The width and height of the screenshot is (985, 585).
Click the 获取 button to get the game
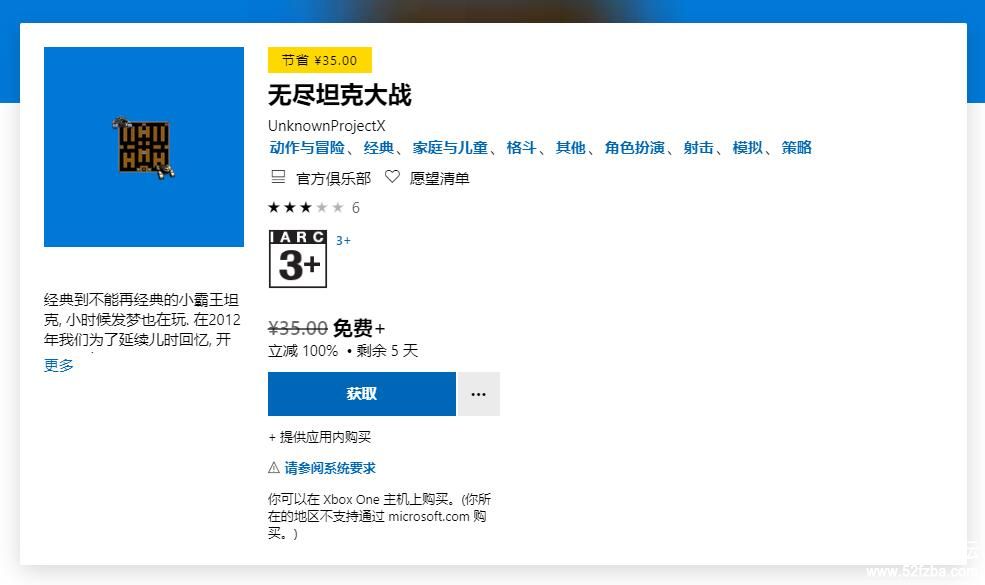coord(361,394)
